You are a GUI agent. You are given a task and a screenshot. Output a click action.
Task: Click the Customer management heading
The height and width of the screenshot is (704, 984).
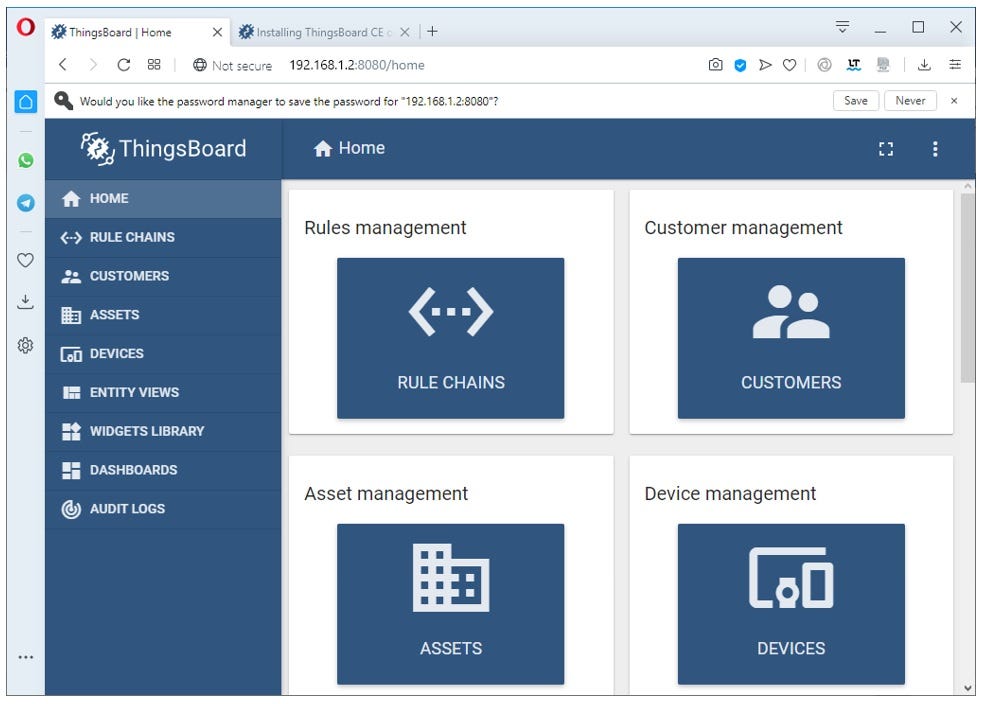click(x=743, y=228)
